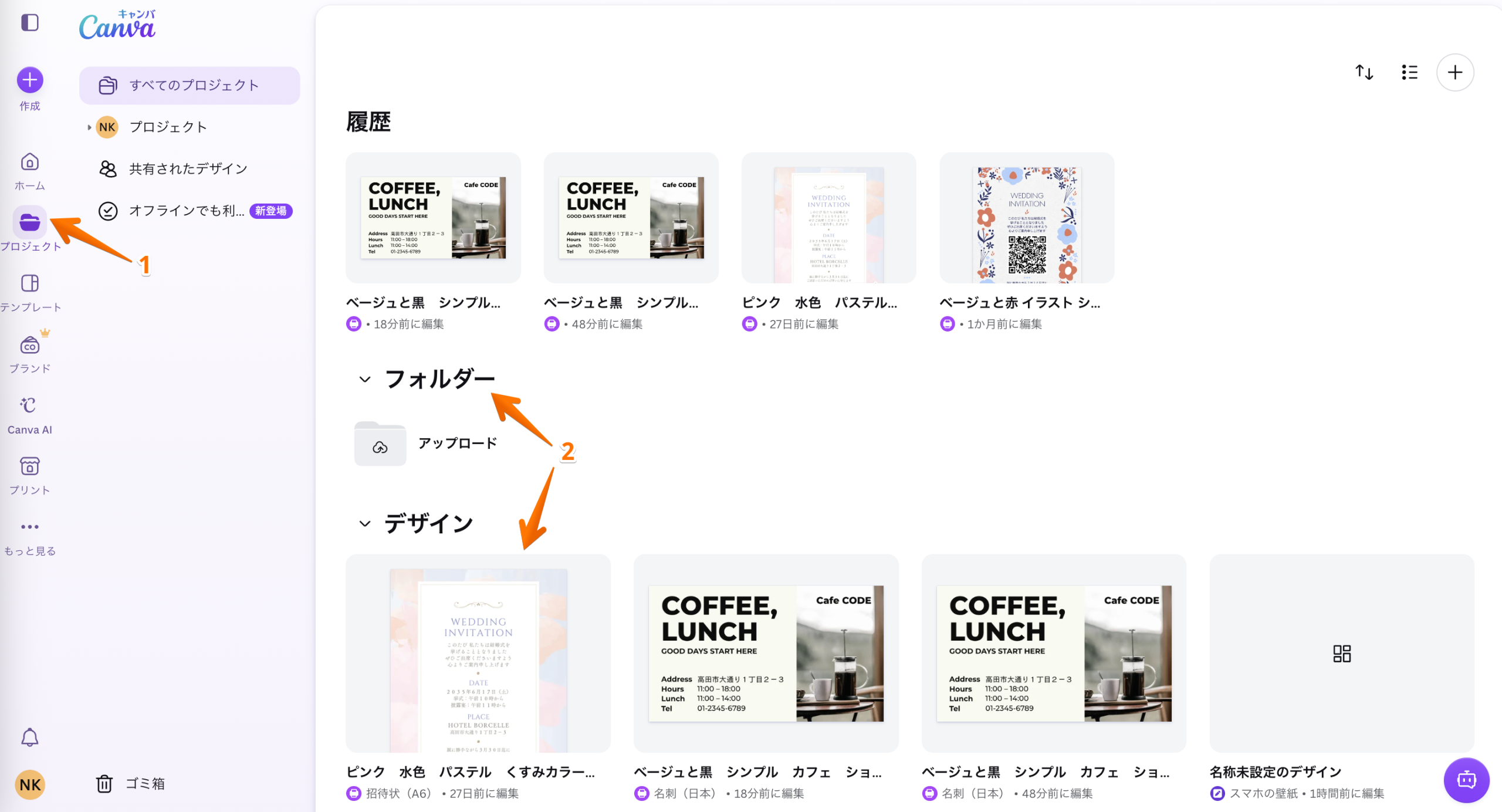Open floral QR invitation thumbnail in history
The image size is (1502, 812).
pos(1027,218)
